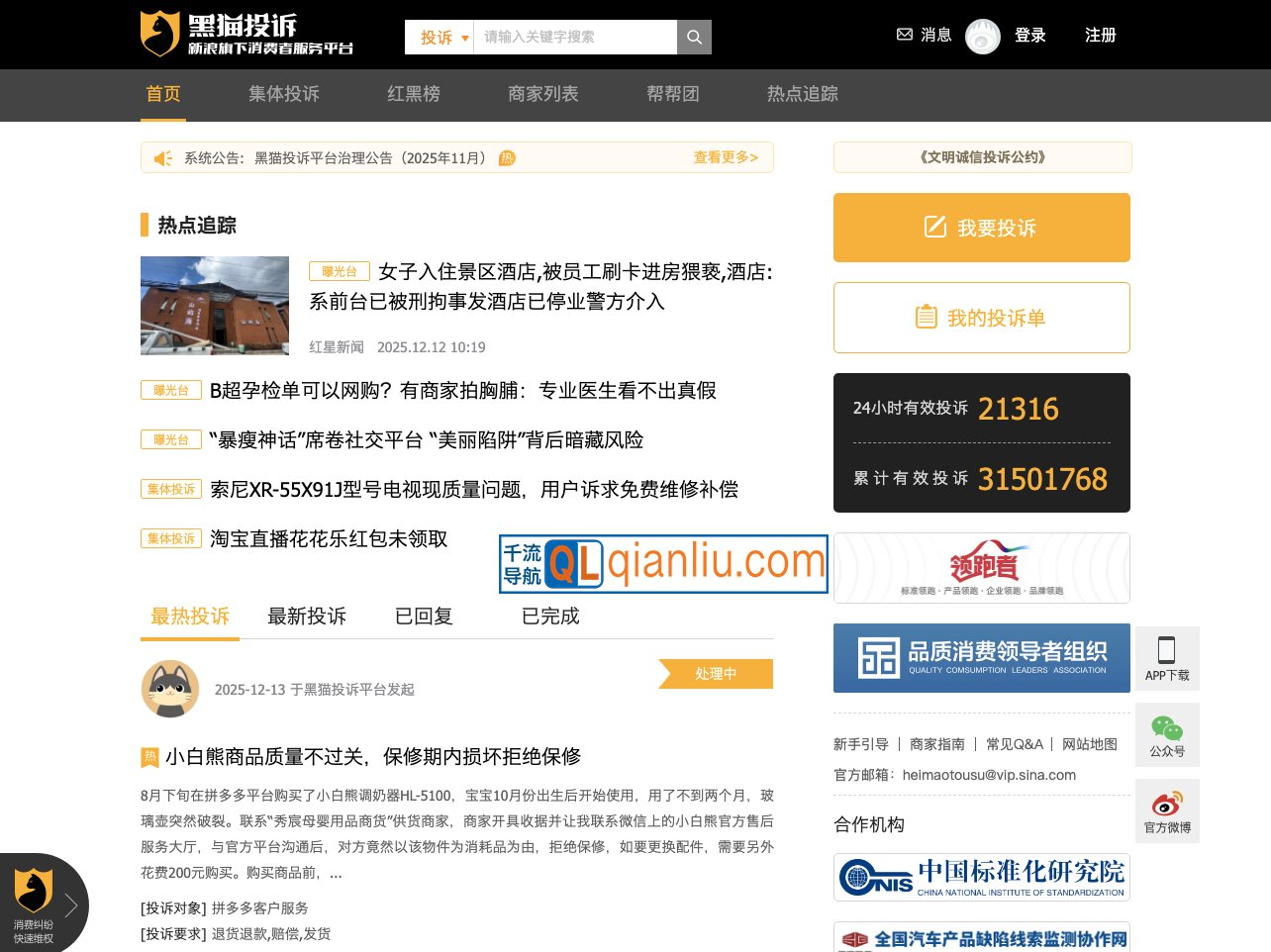1271x952 pixels.
Task: Switch to the 最新投诉 tab
Action: point(307,617)
